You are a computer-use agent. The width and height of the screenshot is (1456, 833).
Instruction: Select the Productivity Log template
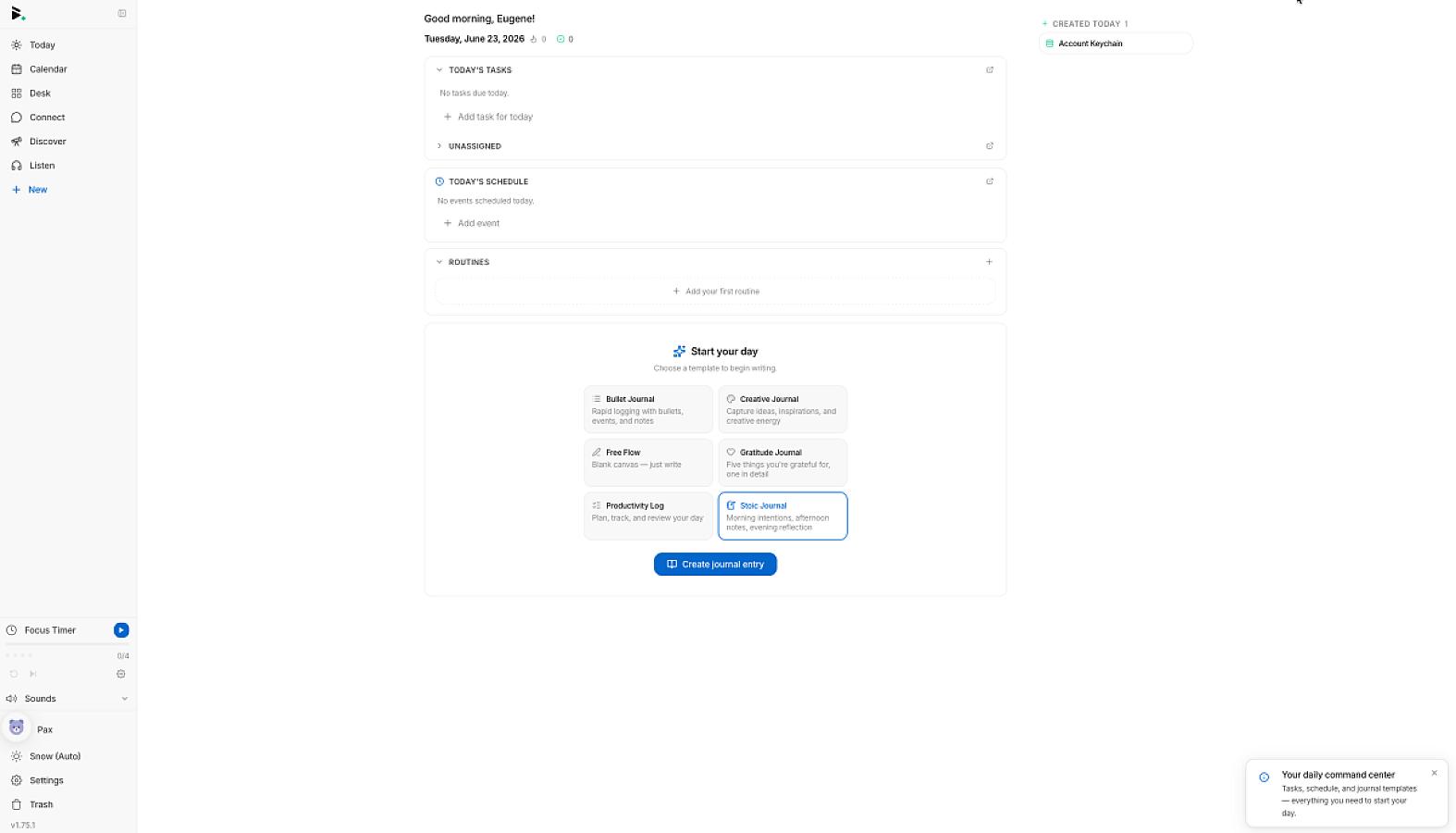tap(648, 516)
